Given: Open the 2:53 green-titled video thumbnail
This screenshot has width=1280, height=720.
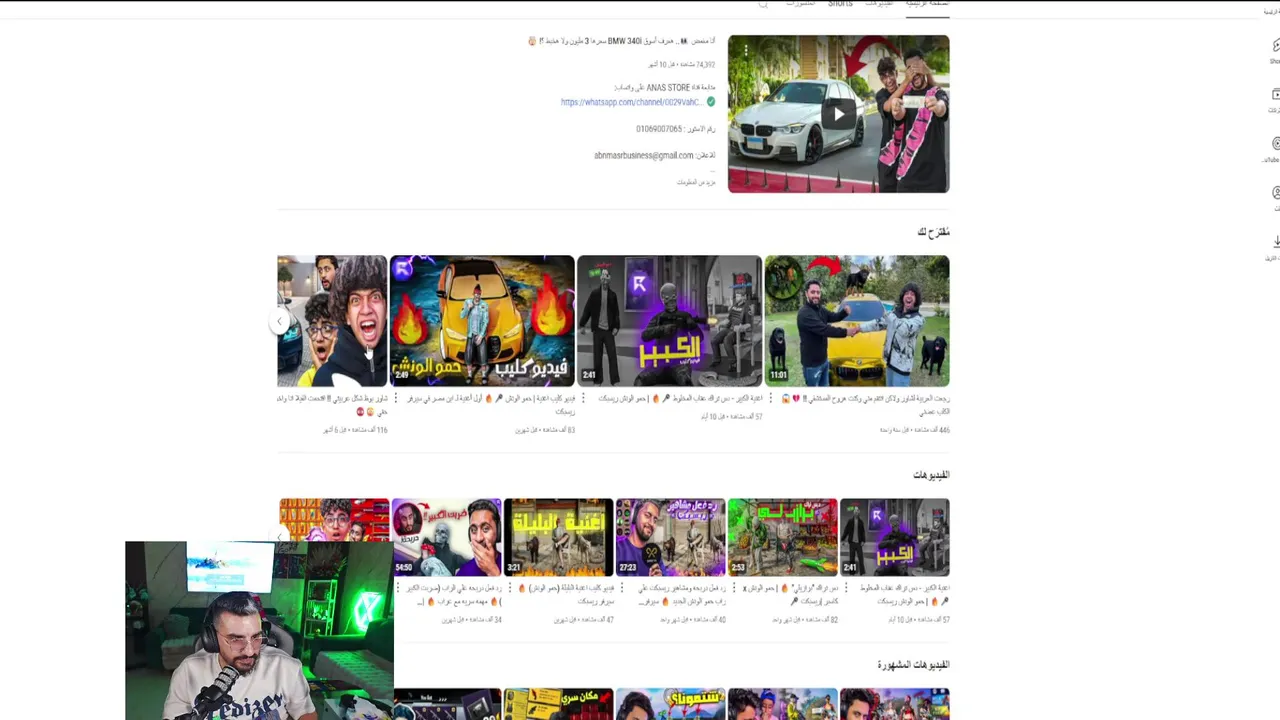Looking at the screenshot, I should coord(783,537).
